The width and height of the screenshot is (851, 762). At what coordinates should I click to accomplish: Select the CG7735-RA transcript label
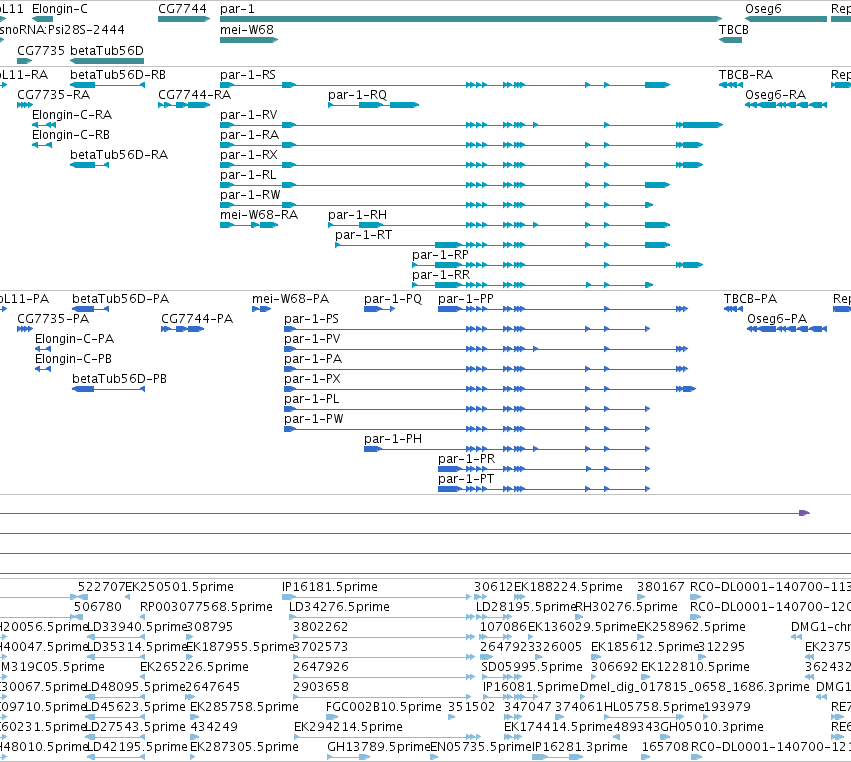(x=53, y=95)
